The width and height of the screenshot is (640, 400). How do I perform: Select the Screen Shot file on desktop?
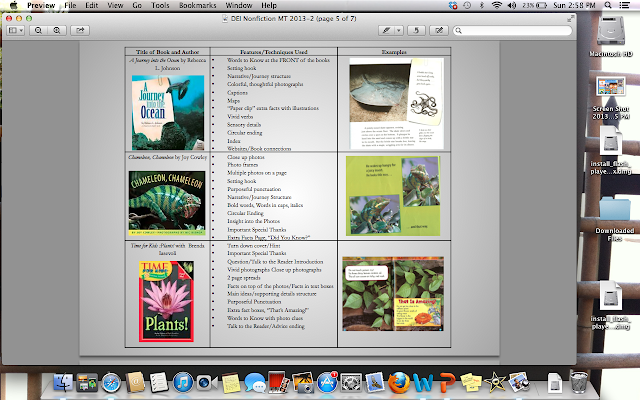click(x=611, y=98)
